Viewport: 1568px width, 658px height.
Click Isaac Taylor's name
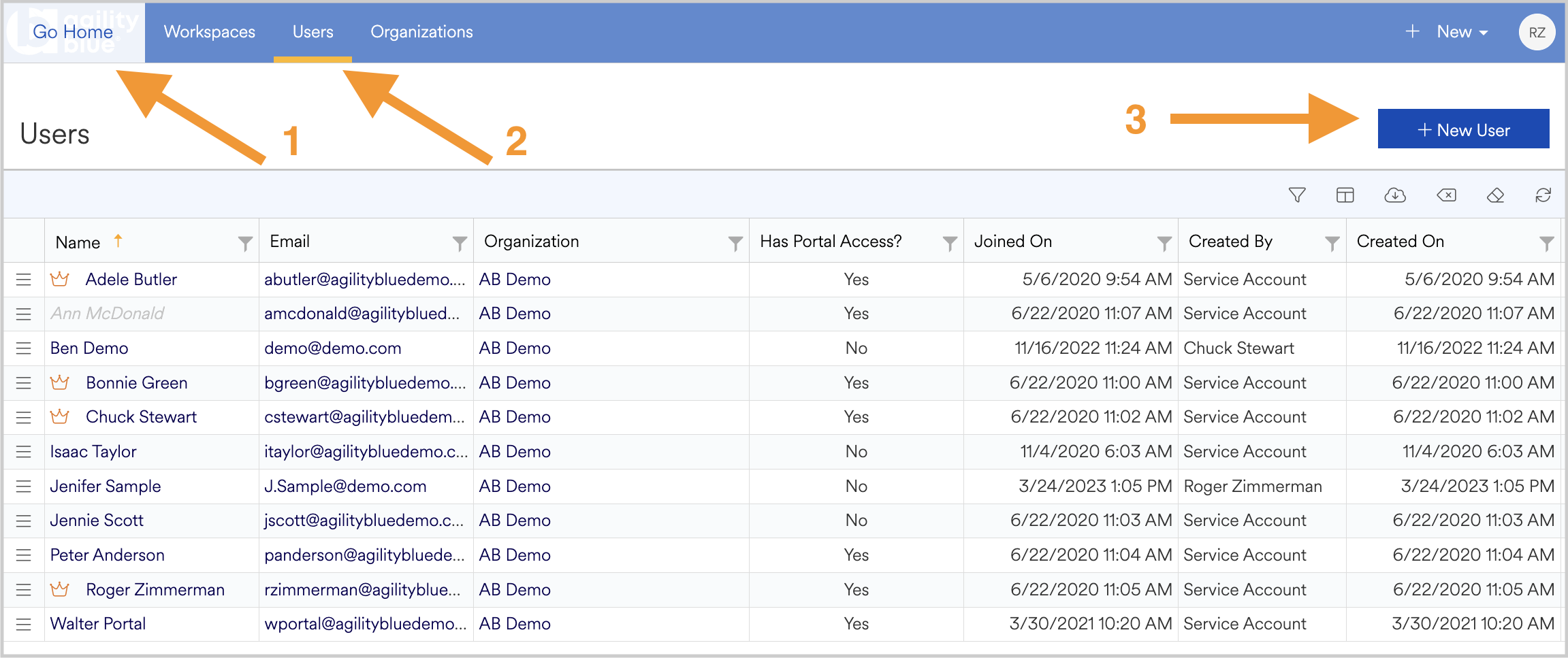(x=93, y=452)
